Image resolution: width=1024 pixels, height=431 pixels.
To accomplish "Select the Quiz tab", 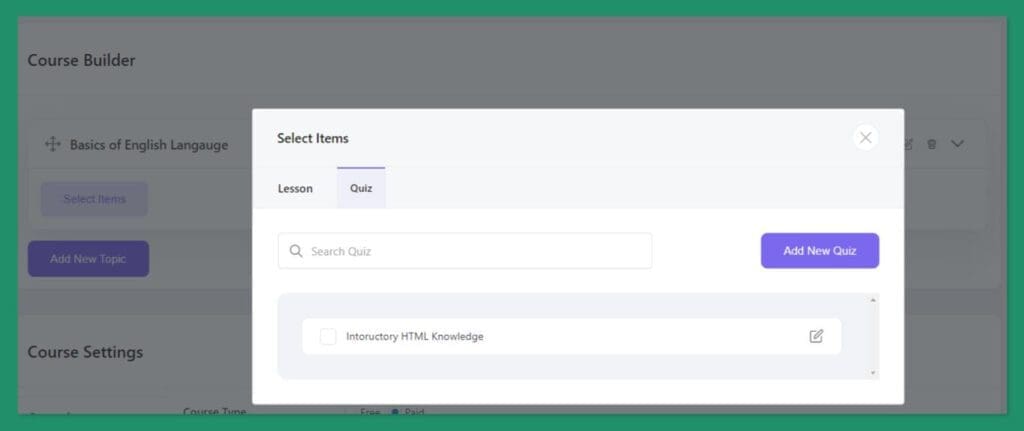I will 361,188.
